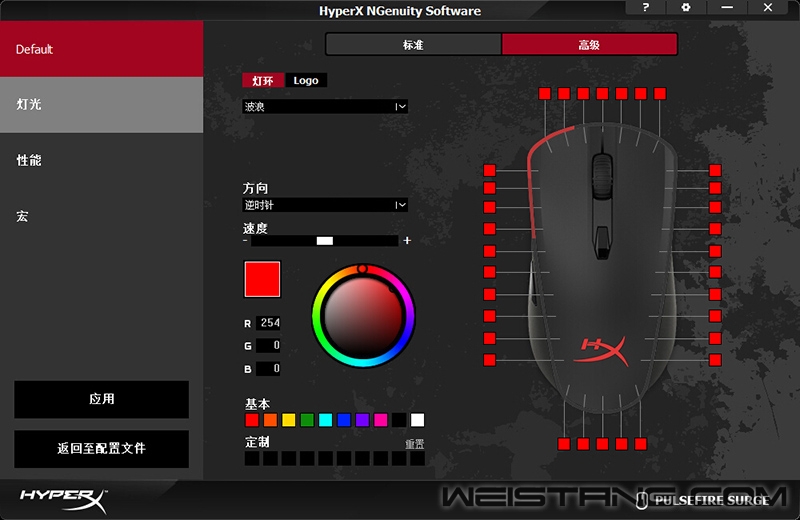Choose the orange basic color swatch
Viewport: 800px width, 520px height.
[270, 420]
